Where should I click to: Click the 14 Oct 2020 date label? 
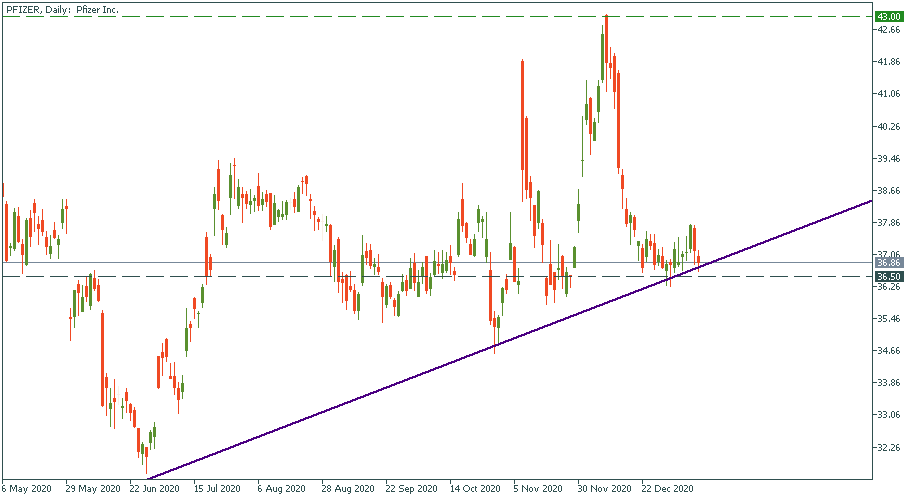[475, 489]
